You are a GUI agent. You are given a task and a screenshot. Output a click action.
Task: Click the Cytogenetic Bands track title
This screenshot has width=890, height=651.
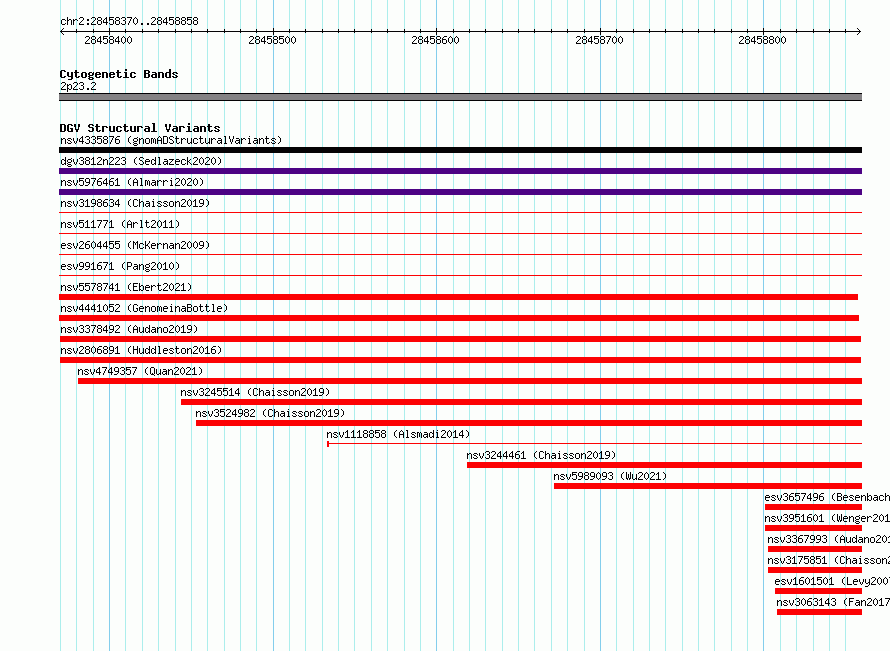pos(119,74)
